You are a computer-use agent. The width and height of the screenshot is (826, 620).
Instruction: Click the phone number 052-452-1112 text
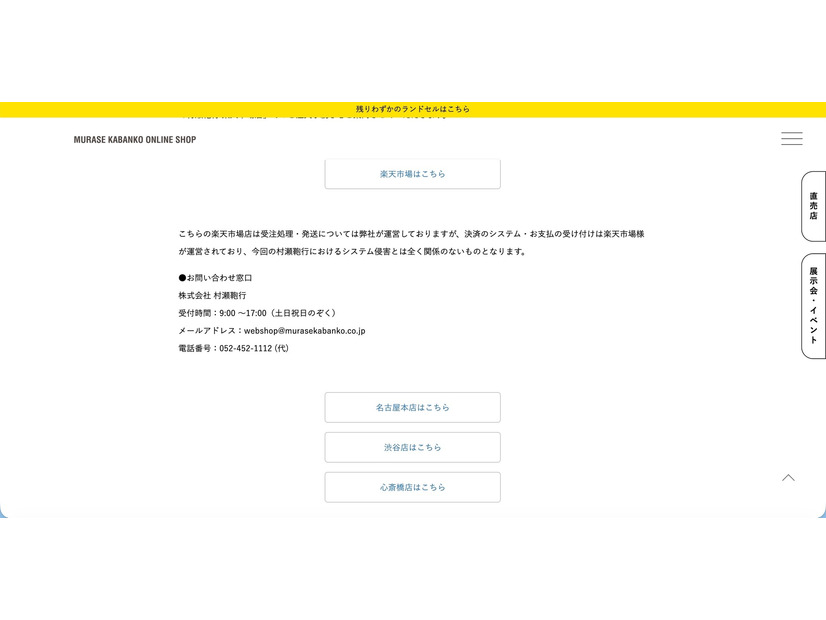245,348
